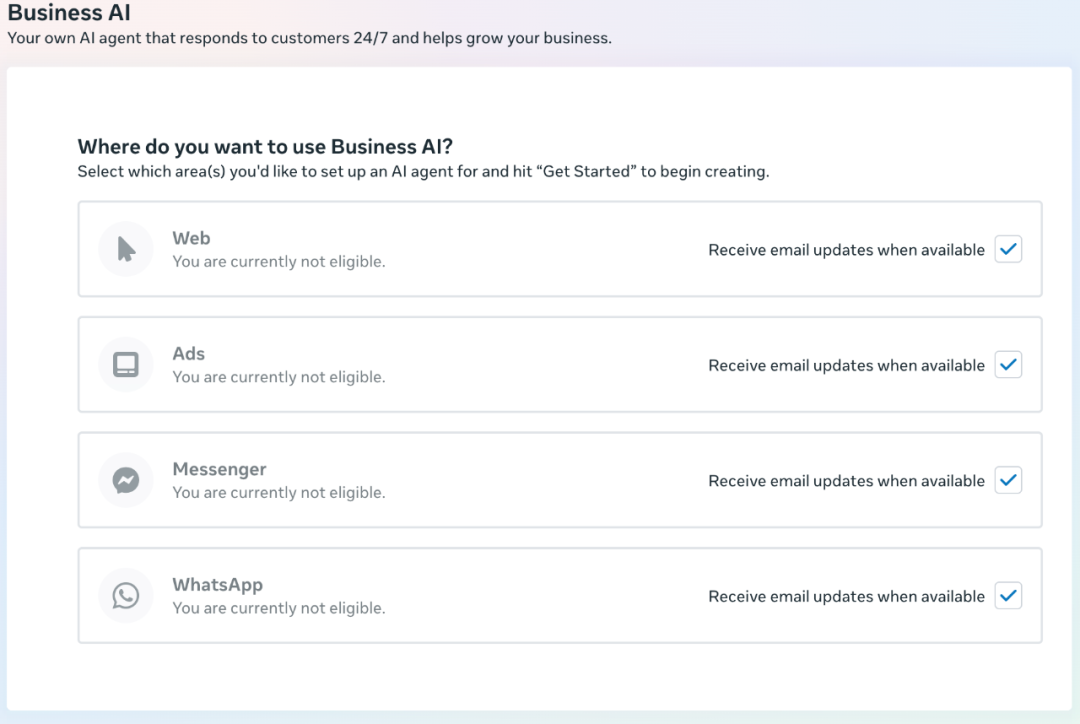The image size is (1080, 724).
Task: Click 'Where do you want to use Business AI?' heading
Action: [265, 147]
